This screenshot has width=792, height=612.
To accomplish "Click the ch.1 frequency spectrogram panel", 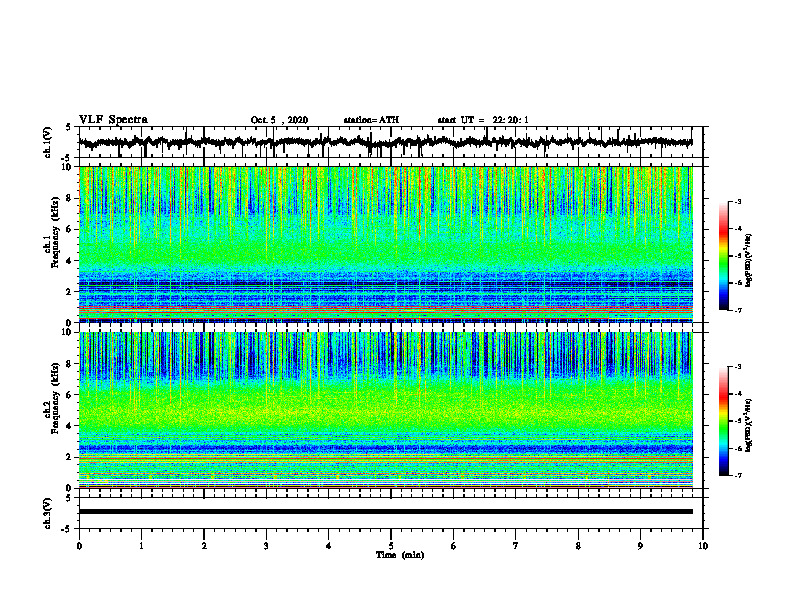I will (x=386, y=244).
